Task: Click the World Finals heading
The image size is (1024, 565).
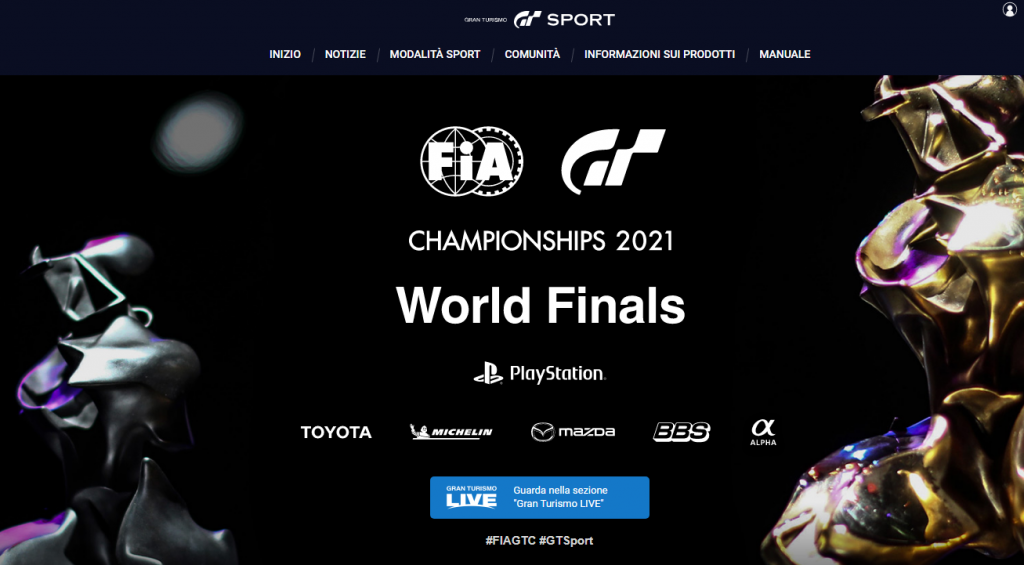Action: 541,306
